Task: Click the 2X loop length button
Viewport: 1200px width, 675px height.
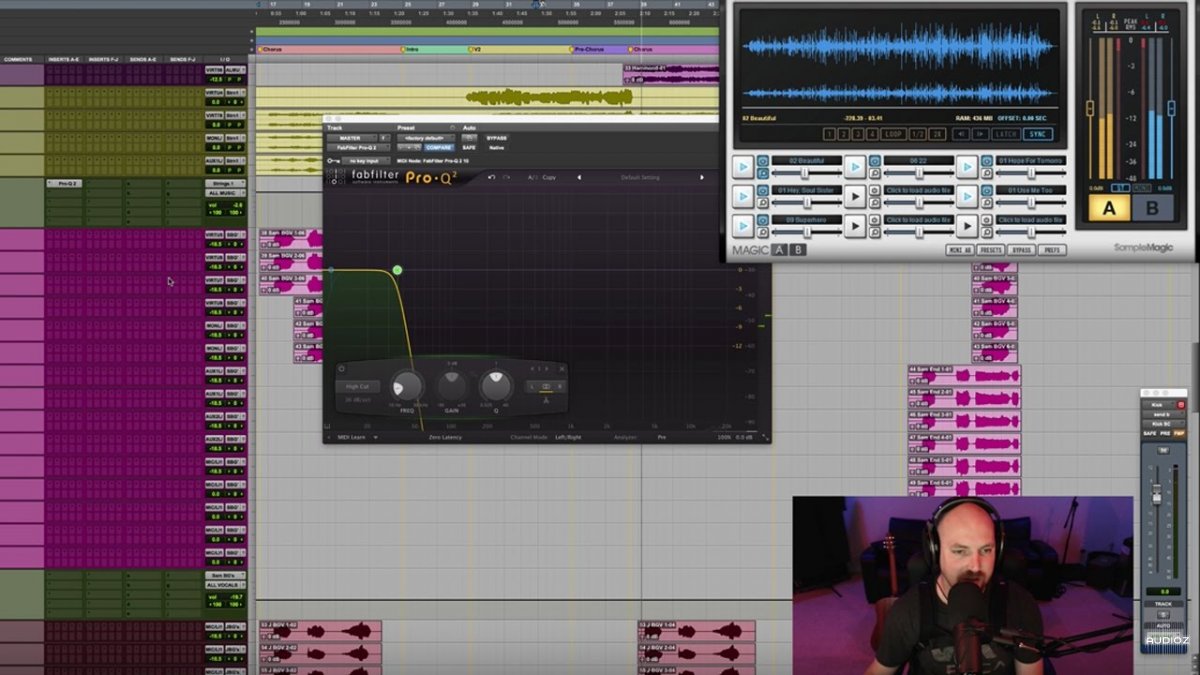Action: point(937,134)
